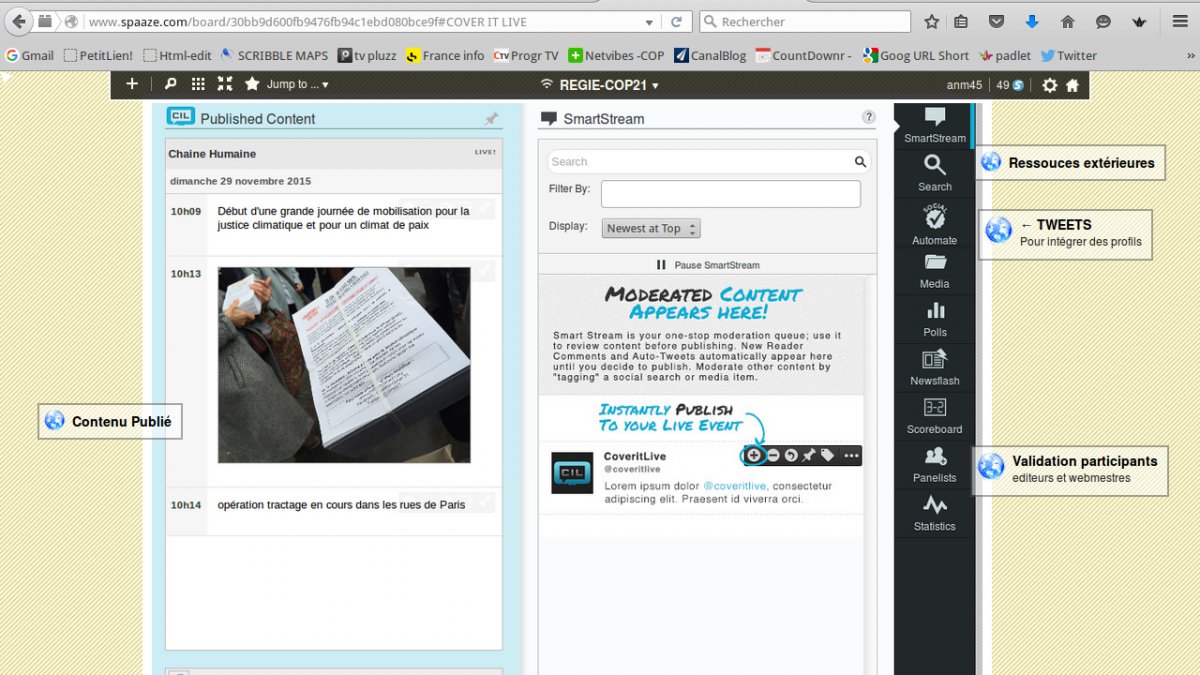Open the Media folder panel

(934, 269)
